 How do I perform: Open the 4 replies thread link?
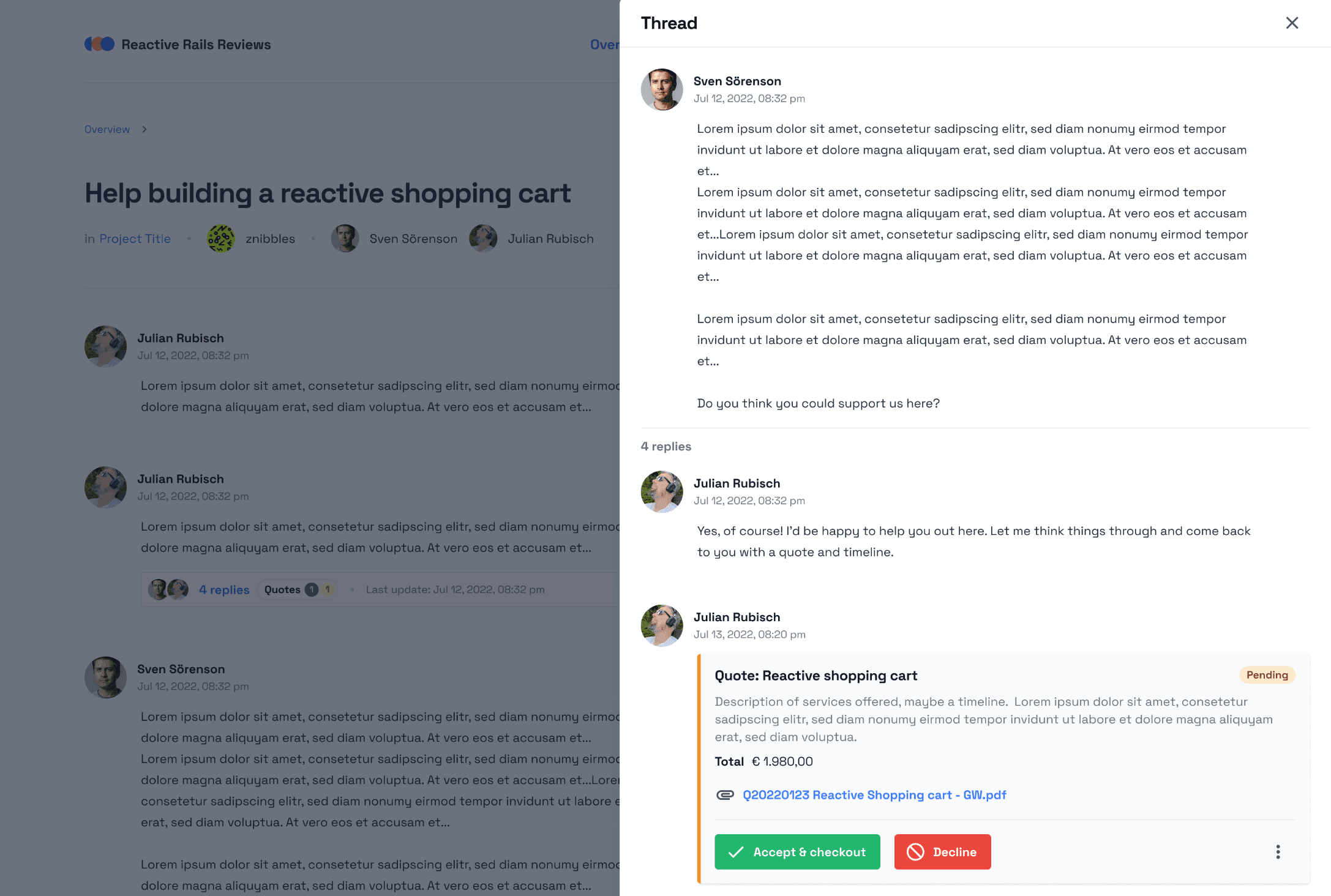tap(224, 590)
